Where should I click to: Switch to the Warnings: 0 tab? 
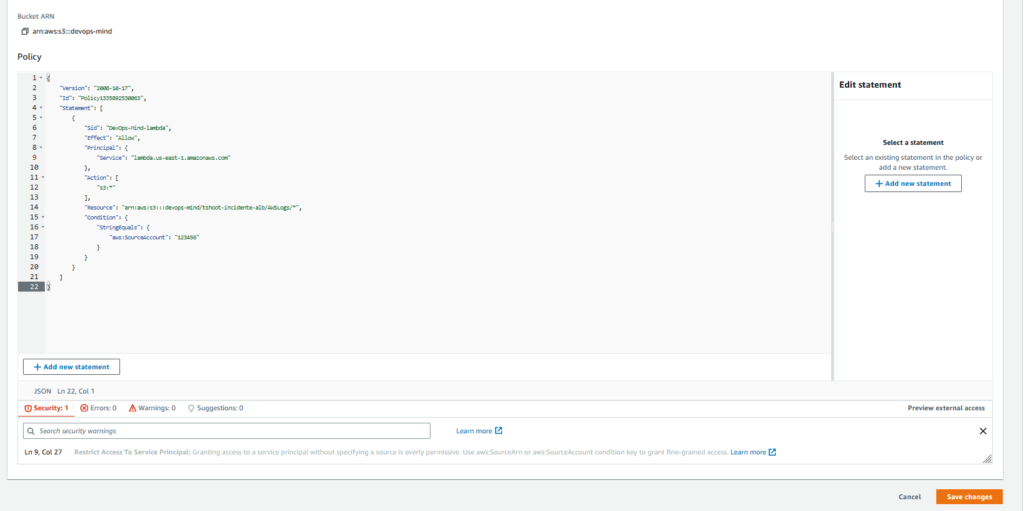click(152, 408)
